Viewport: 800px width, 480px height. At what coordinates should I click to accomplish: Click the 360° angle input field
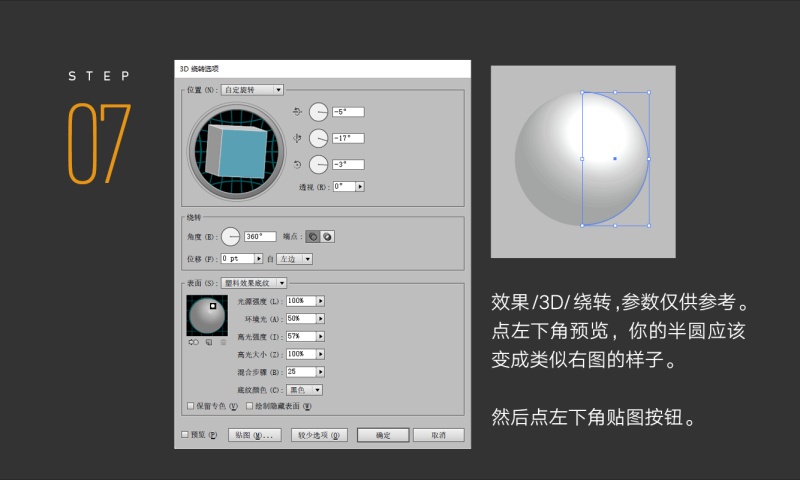click(x=260, y=237)
